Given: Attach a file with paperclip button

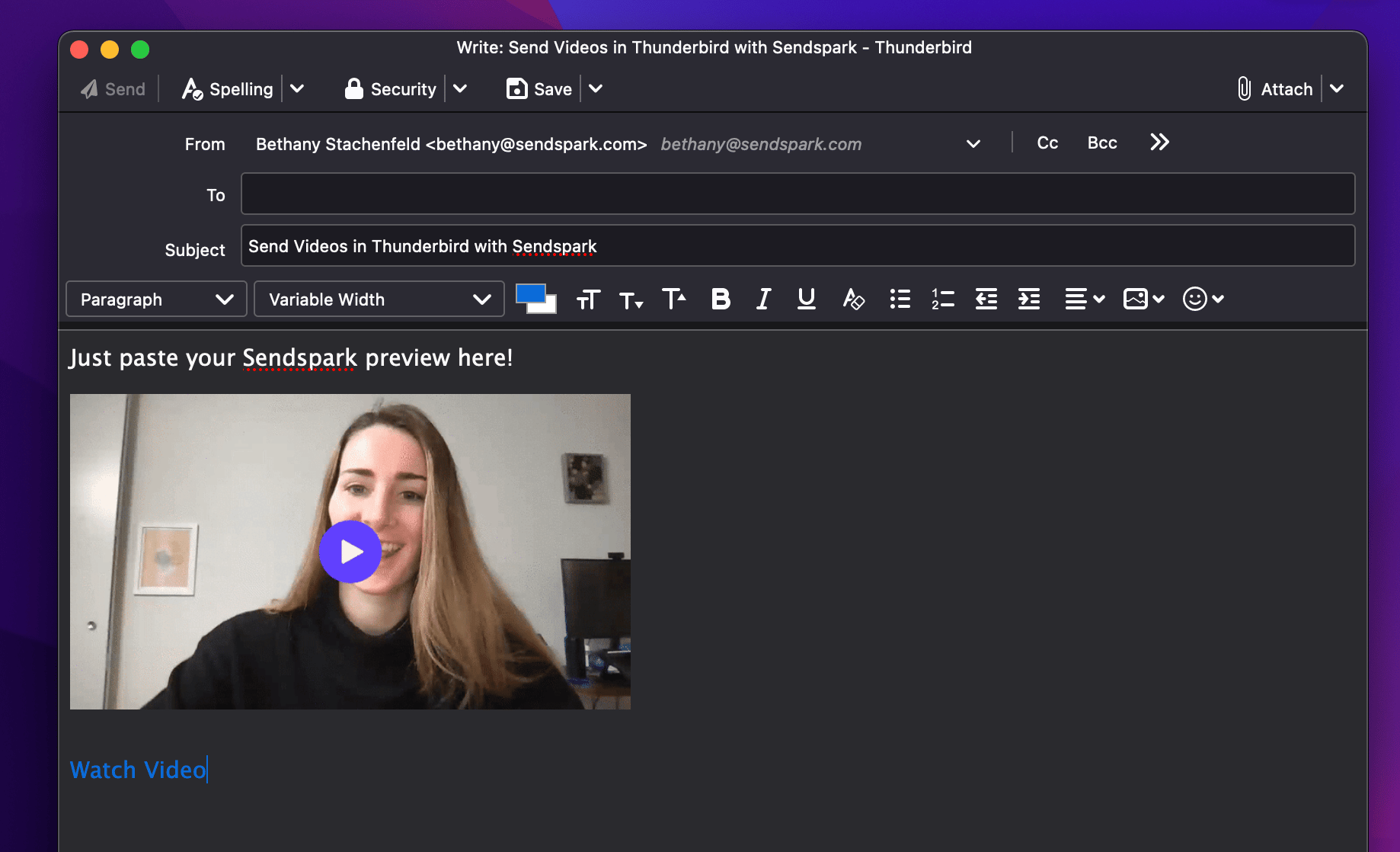Looking at the screenshot, I should point(1275,89).
